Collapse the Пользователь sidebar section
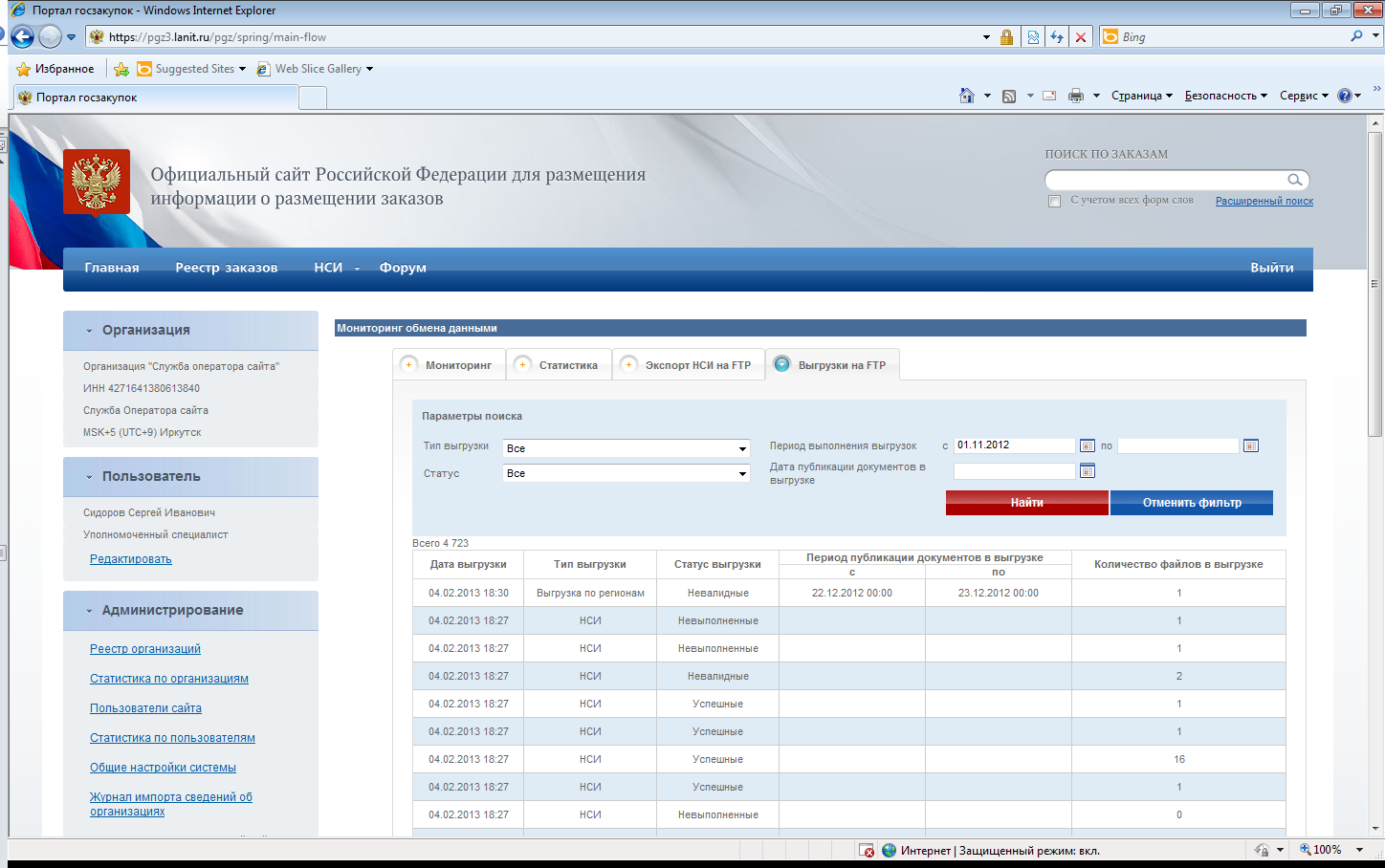The image size is (1385, 868). coord(89,477)
